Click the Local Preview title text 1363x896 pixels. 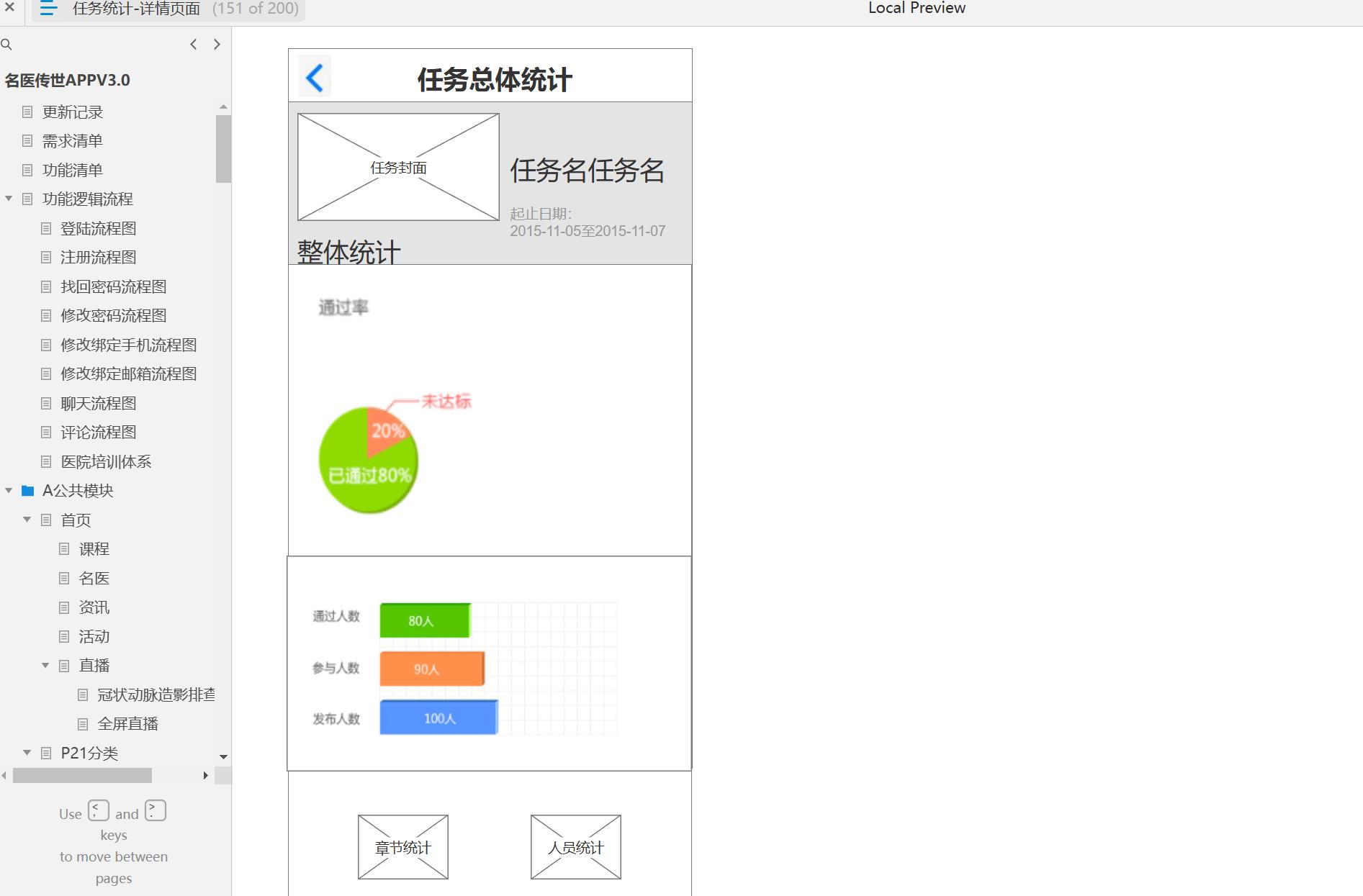917,8
